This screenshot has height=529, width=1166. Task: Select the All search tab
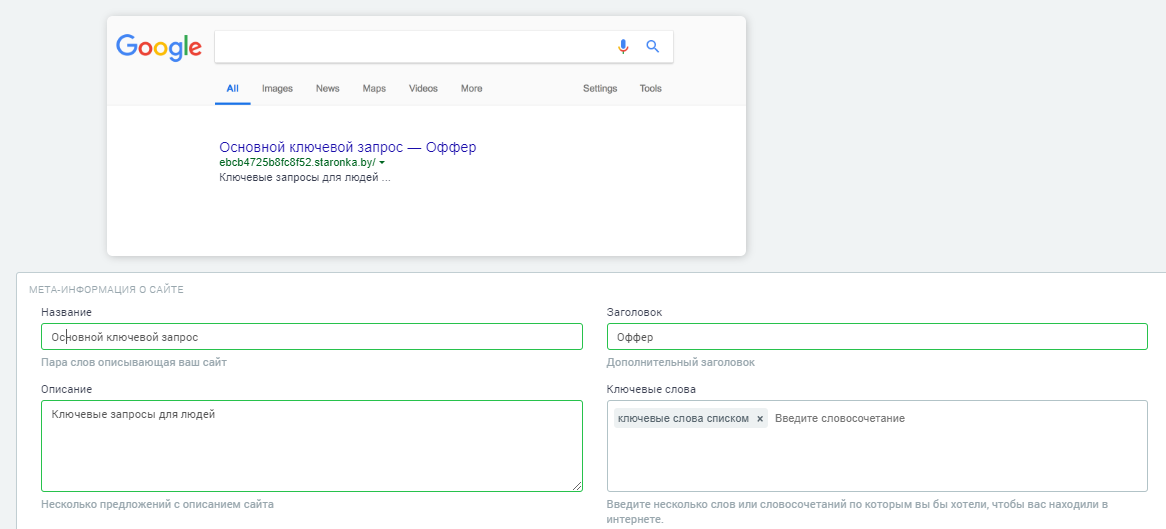point(232,89)
